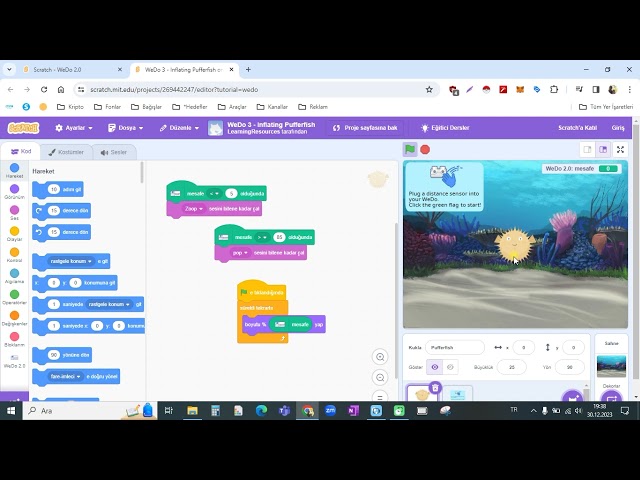The width and height of the screenshot is (640, 480).
Task: Open Windows Start menu
Action: (x=11, y=411)
